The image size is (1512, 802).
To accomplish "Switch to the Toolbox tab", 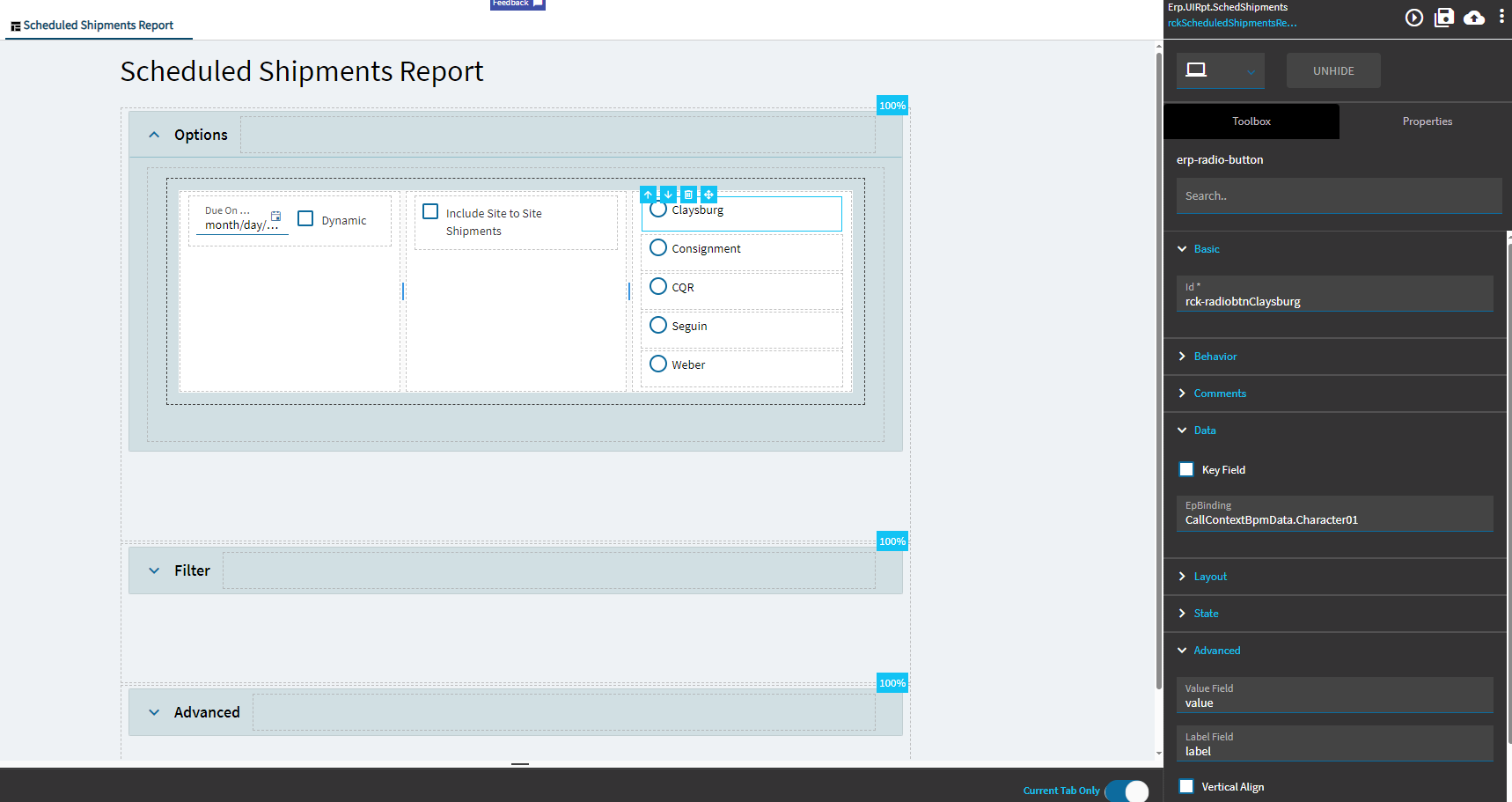I will 1251,121.
